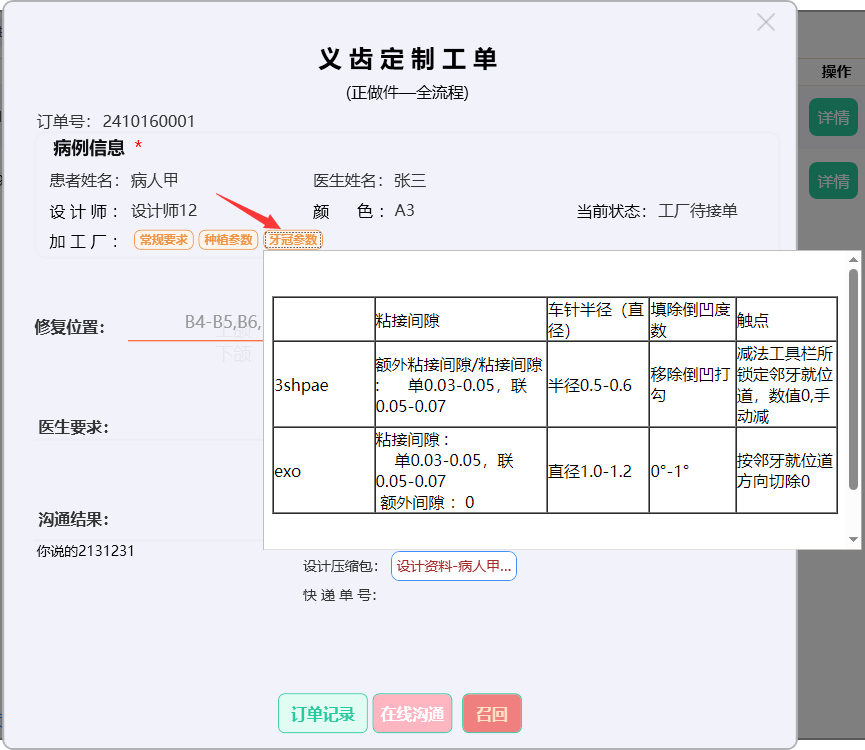The height and width of the screenshot is (750, 865).
Task: Click the upper 详情 button
Action: click(832, 118)
